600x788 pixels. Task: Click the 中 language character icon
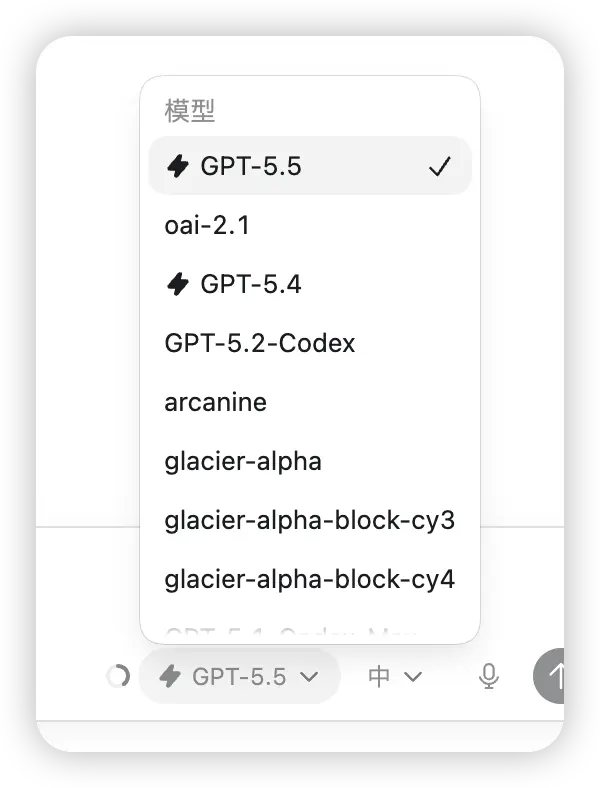click(x=379, y=676)
